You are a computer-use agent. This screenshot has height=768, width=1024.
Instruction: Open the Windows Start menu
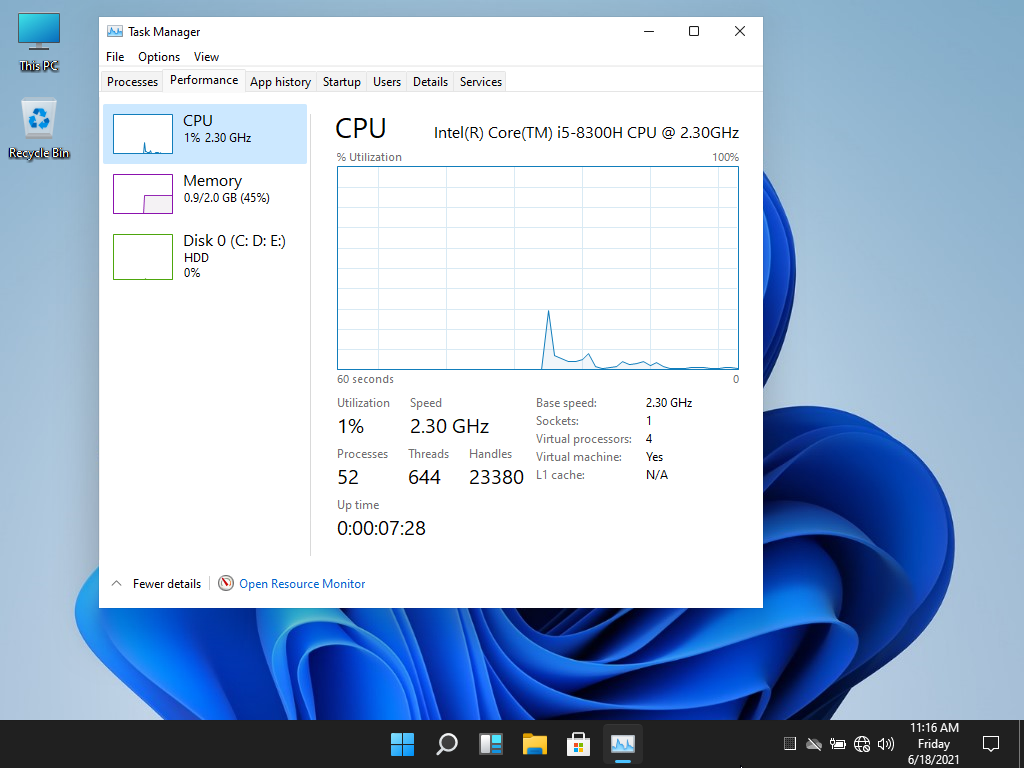[x=402, y=744]
